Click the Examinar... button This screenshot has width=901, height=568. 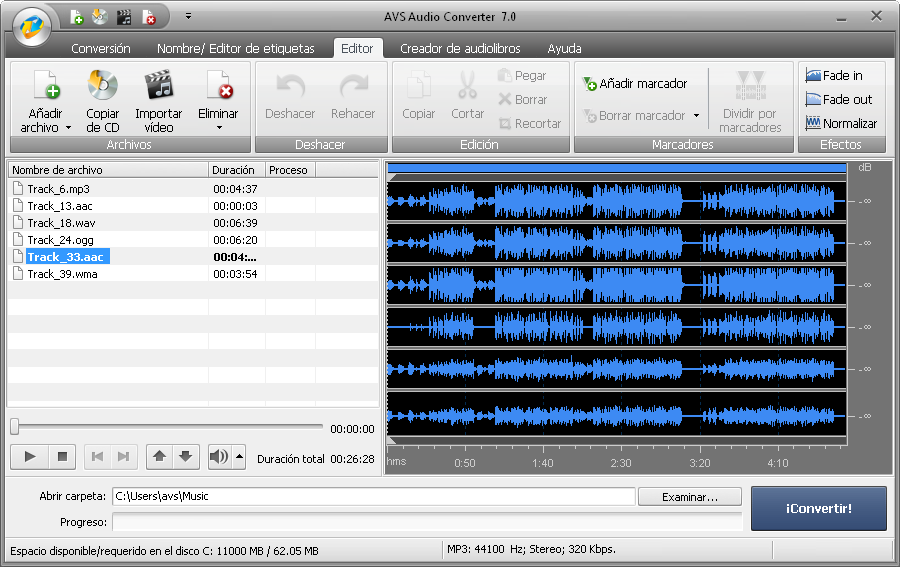coord(690,497)
